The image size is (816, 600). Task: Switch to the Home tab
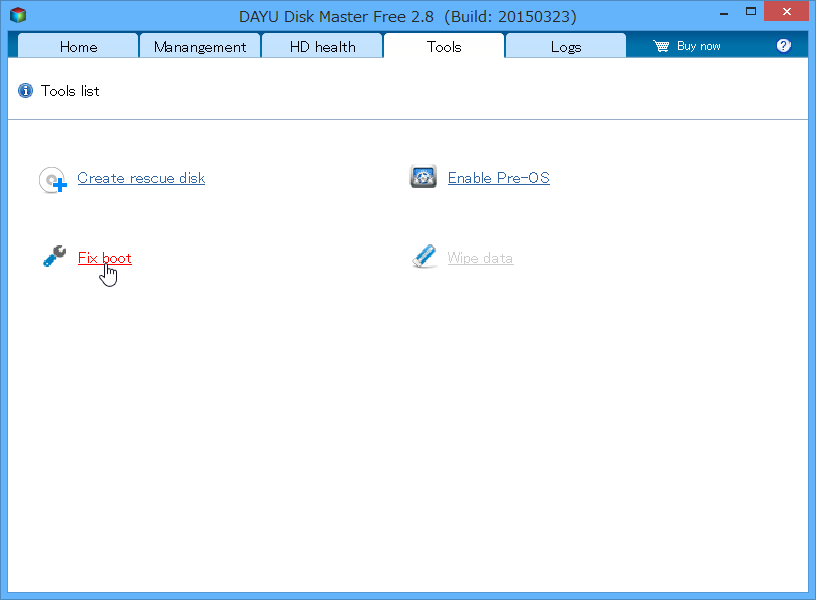pos(77,46)
